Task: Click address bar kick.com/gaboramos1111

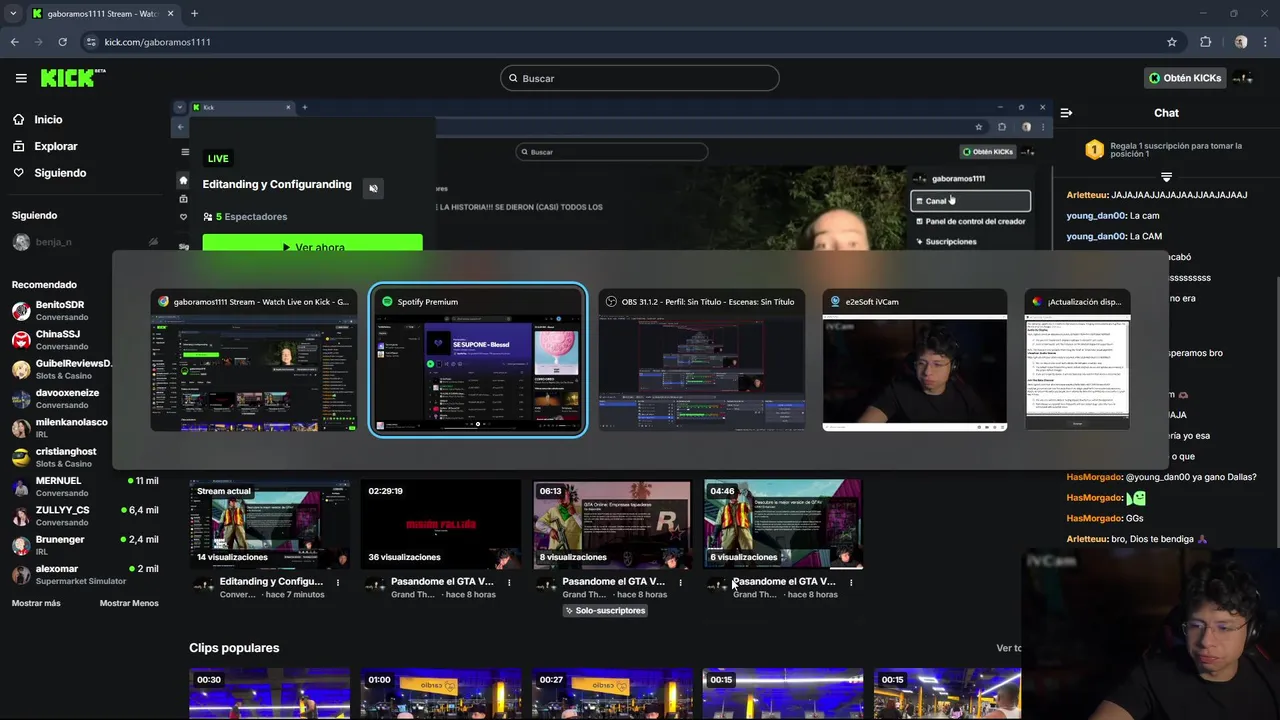Action: pyautogui.click(x=157, y=42)
